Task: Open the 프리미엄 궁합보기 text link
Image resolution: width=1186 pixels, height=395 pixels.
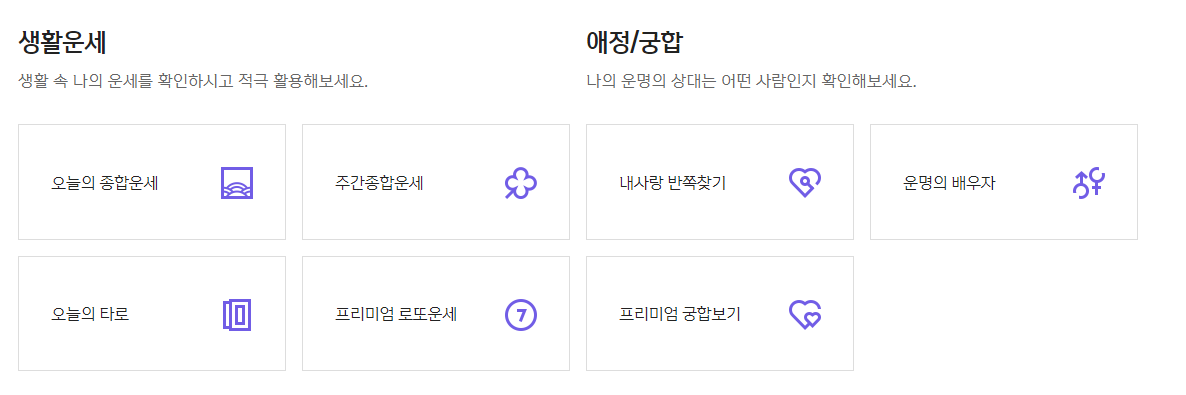Action: pyautogui.click(x=679, y=314)
